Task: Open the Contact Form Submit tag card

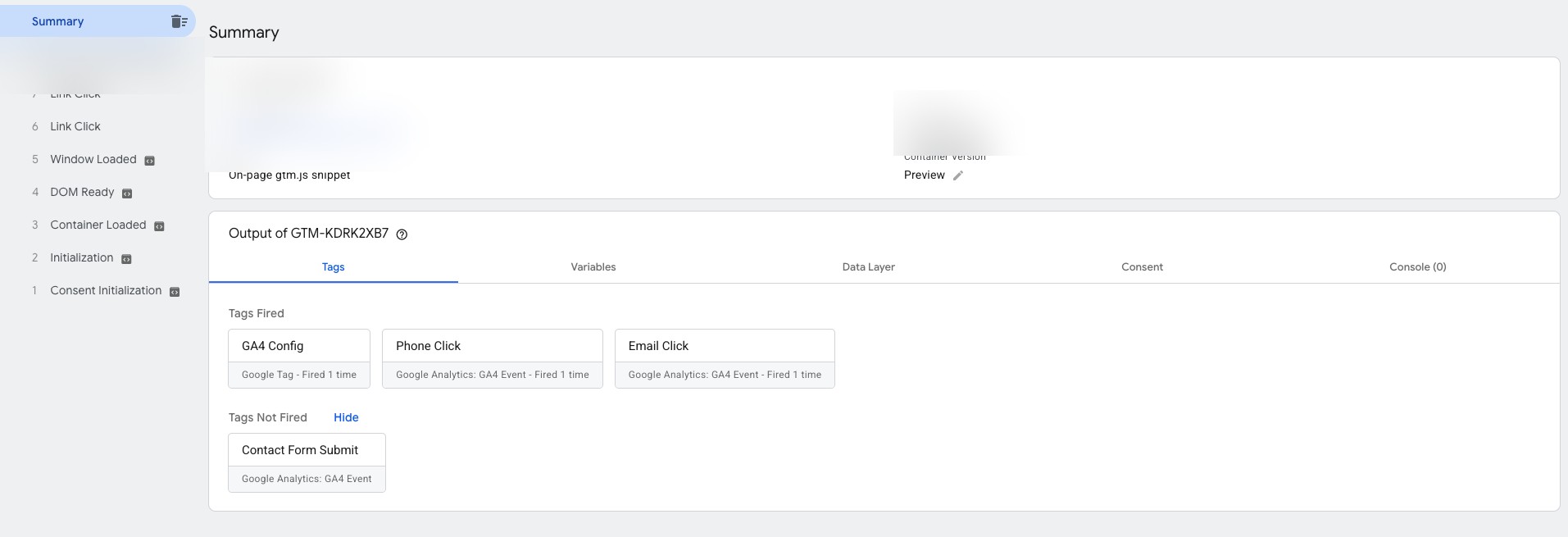Action: (x=307, y=462)
